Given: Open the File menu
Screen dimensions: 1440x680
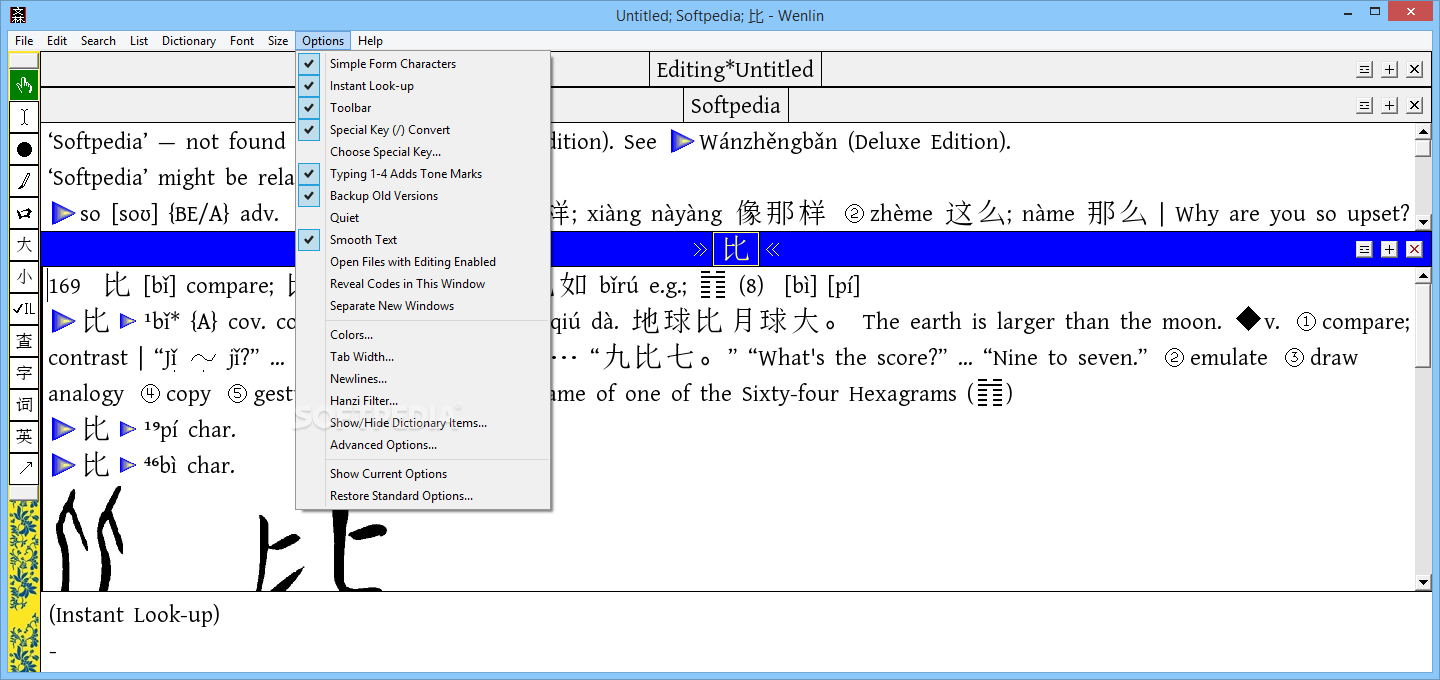Looking at the screenshot, I should (x=24, y=41).
